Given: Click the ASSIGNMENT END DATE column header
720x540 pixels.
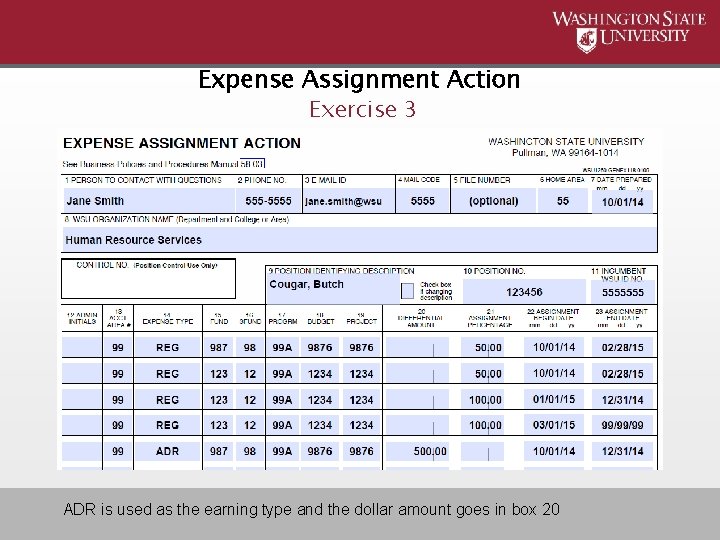Looking at the screenshot, I should point(621,318).
